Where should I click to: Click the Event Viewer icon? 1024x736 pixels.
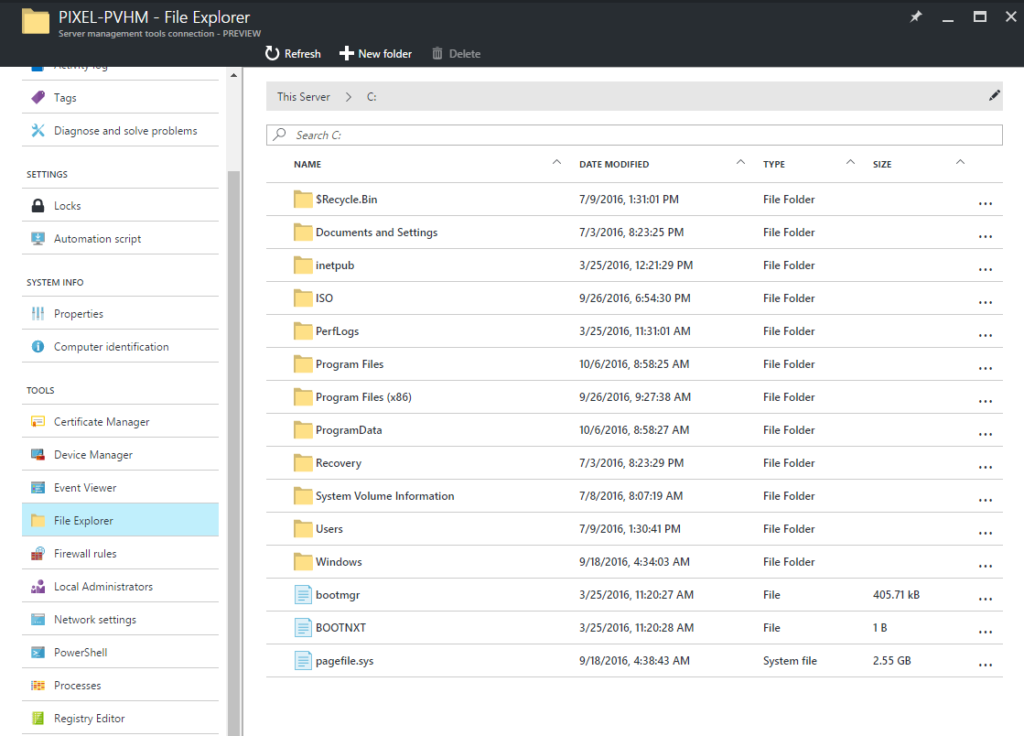38,488
